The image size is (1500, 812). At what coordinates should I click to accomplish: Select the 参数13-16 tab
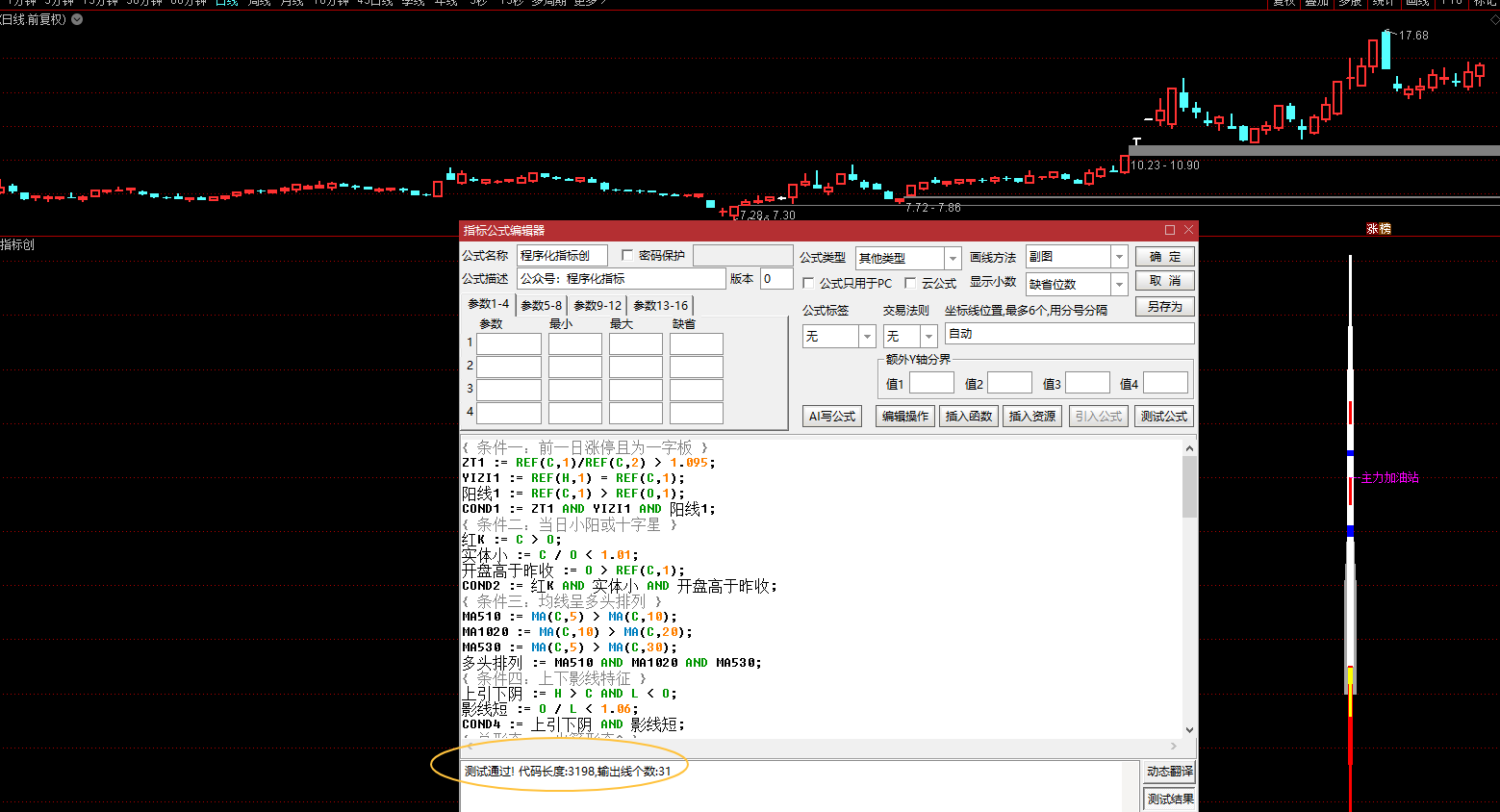click(660, 306)
